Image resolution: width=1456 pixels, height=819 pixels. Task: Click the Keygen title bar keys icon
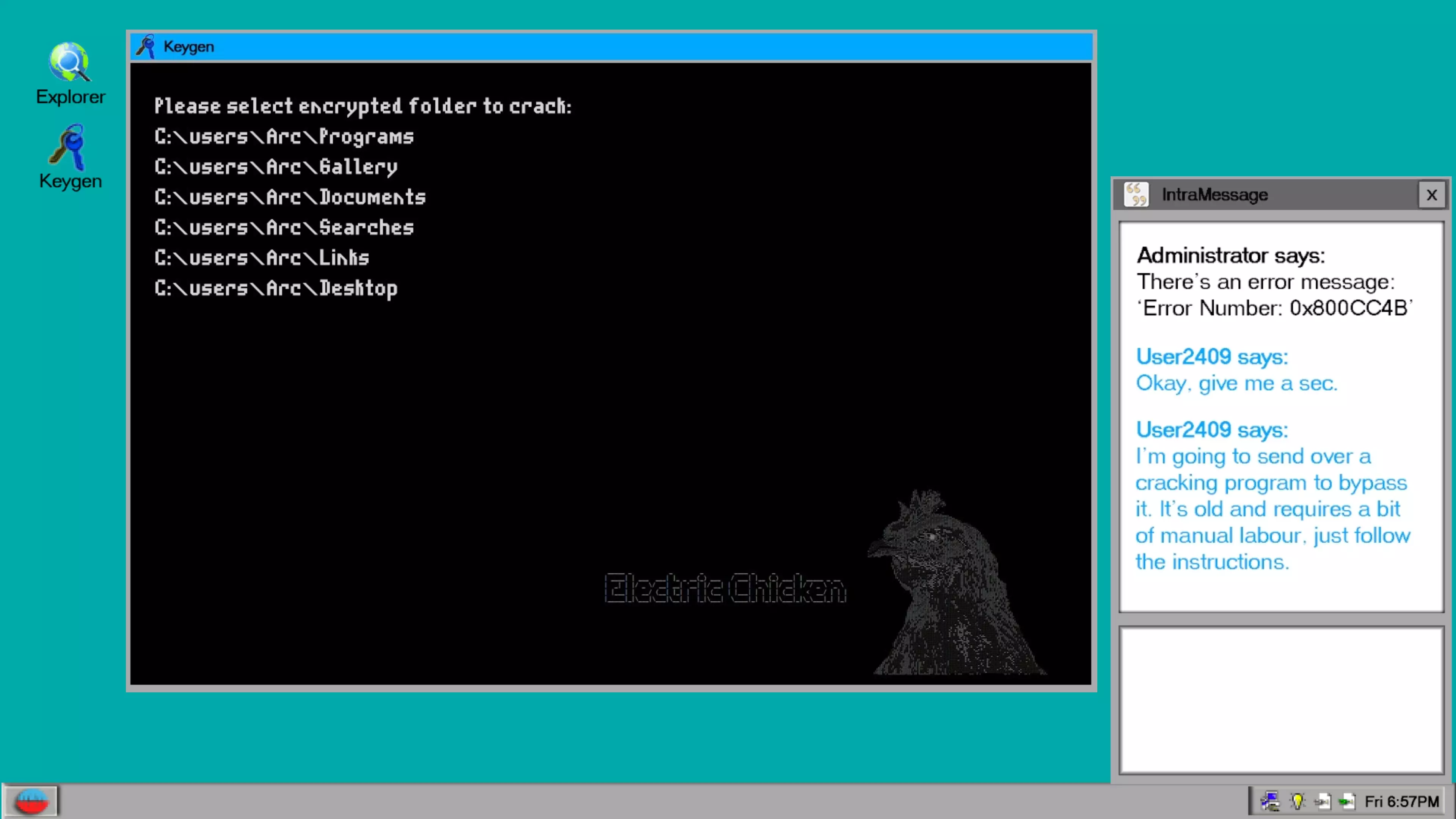point(146,46)
